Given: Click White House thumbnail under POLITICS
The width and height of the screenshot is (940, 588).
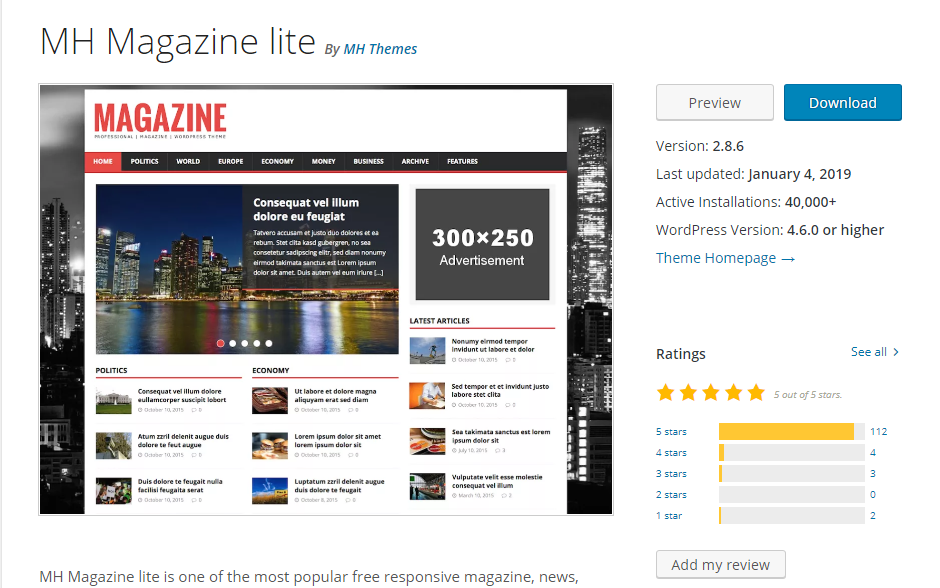Looking at the screenshot, I should coord(113,400).
